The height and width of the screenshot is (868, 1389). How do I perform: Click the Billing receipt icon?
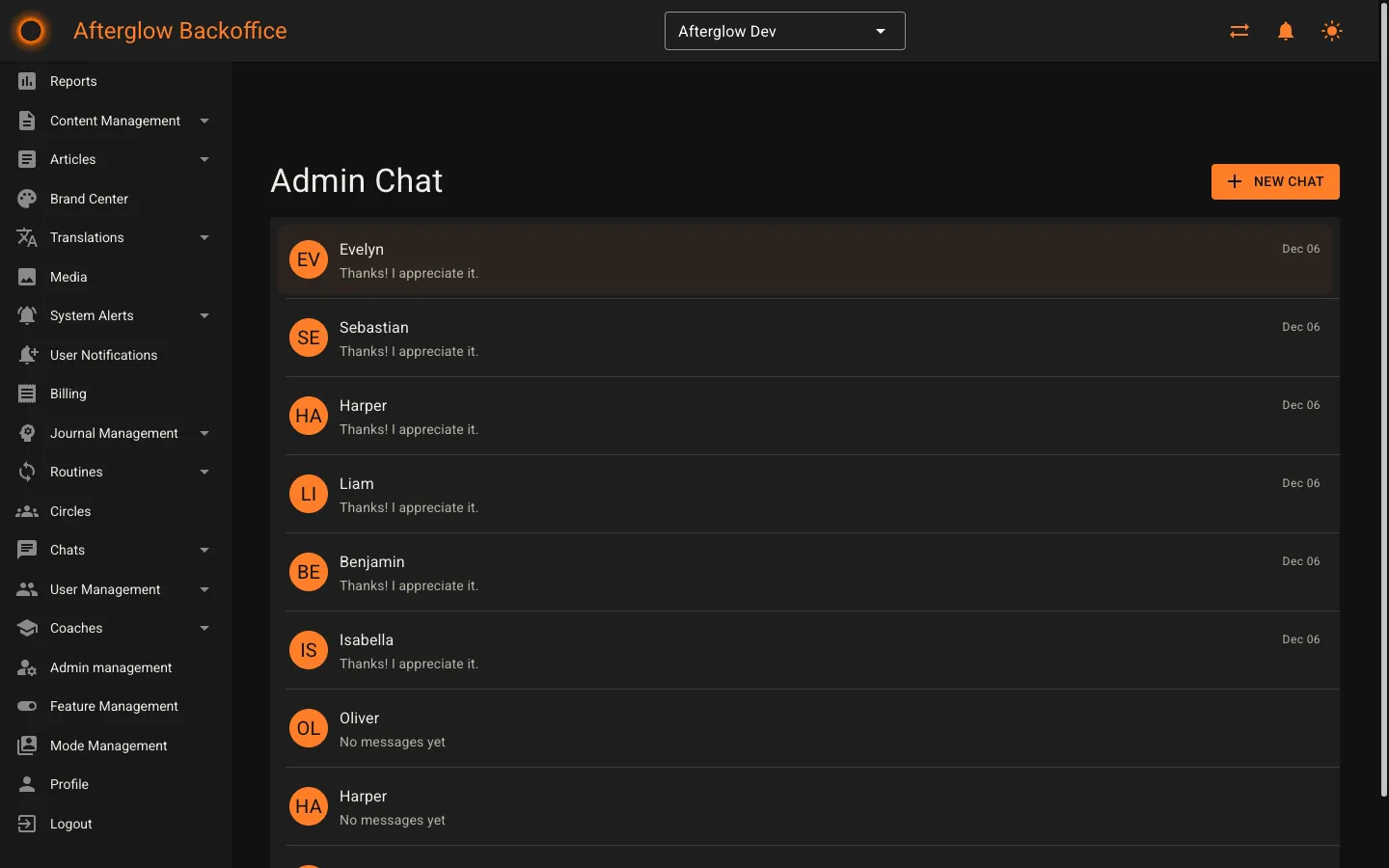[28, 393]
